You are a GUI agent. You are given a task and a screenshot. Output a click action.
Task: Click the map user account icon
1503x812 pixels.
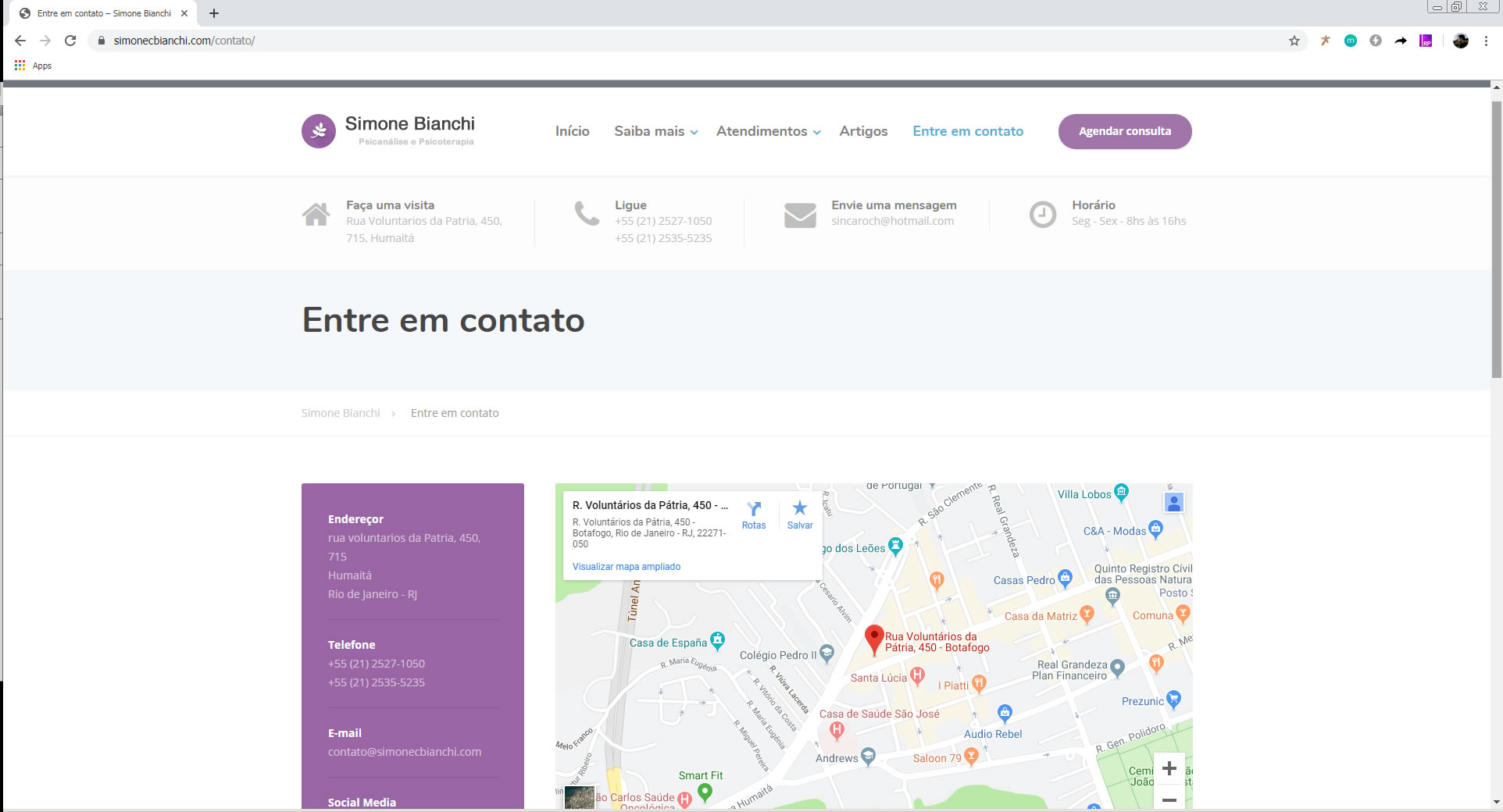pyautogui.click(x=1173, y=503)
